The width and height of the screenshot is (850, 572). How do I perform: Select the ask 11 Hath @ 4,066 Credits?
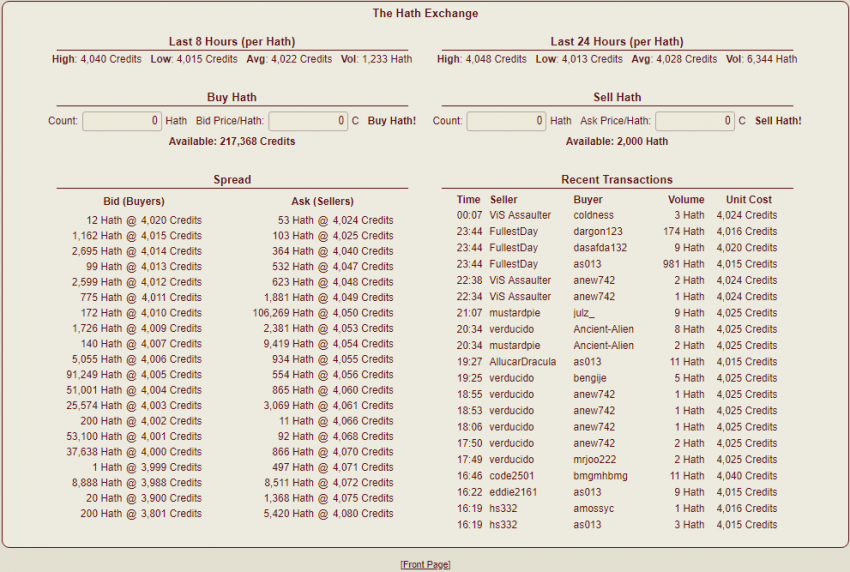click(336, 421)
